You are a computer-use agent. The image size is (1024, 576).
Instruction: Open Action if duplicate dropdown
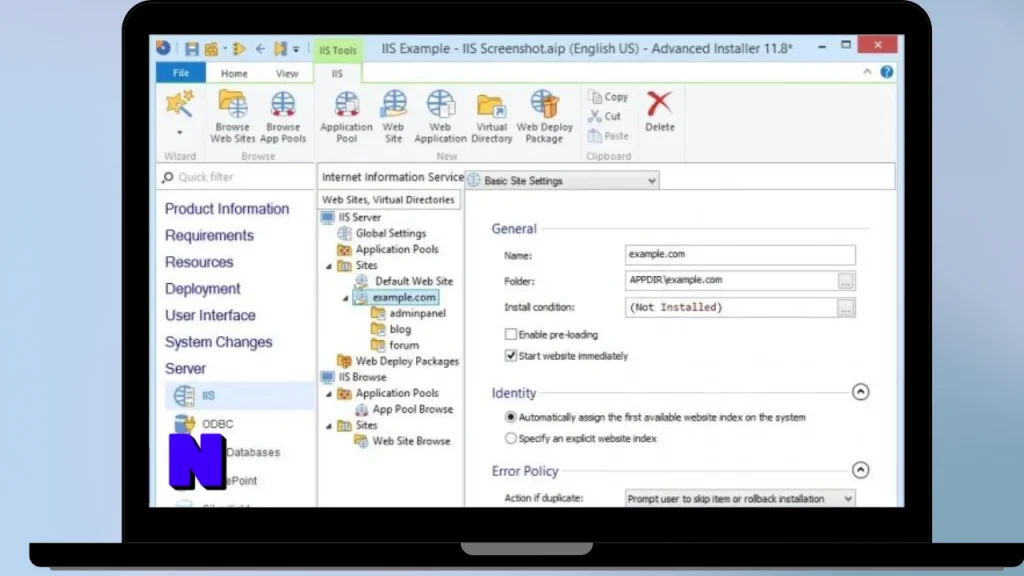tap(739, 499)
